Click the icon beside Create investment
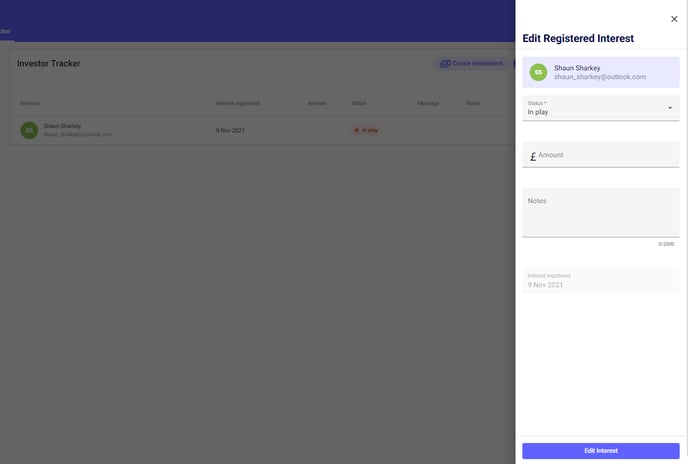 point(445,63)
